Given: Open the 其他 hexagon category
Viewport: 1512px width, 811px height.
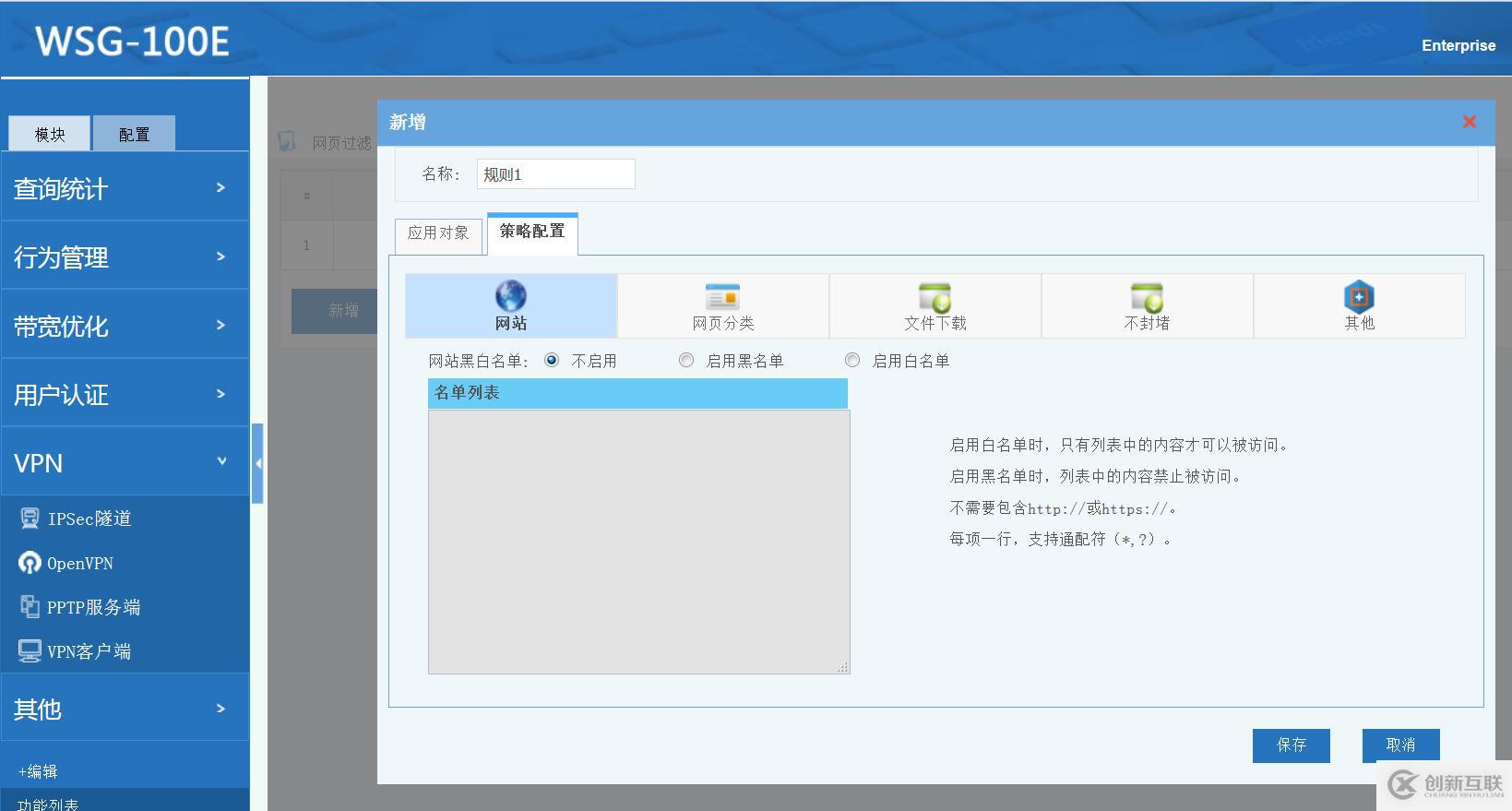Looking at the screenshot, I should 1359,305.
